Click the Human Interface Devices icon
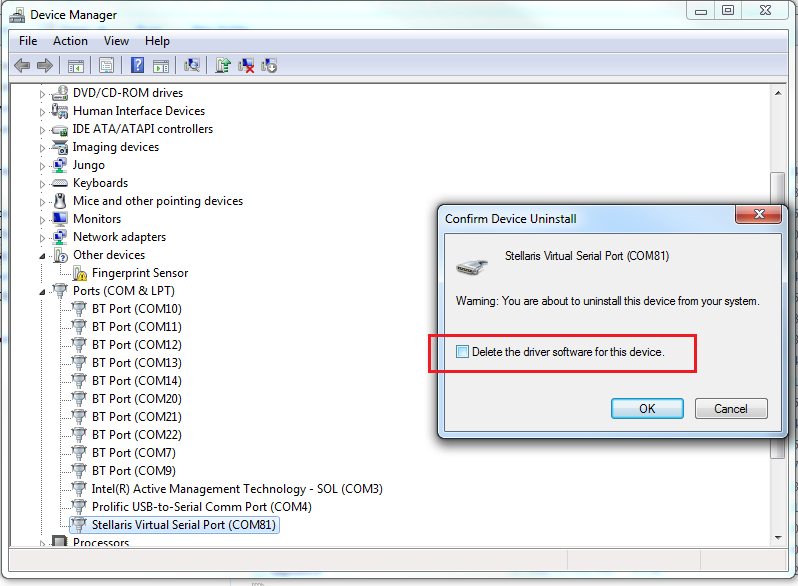This screenshot has width=798, height=586. pyautogui.click(x=60, y=110)
